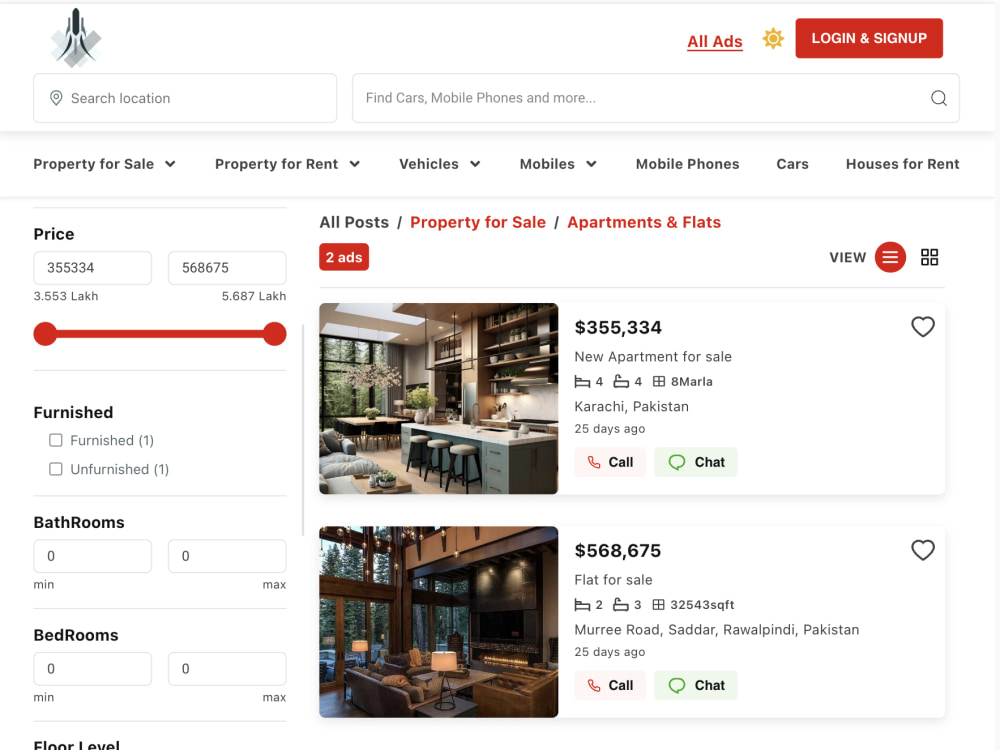
Task: Click minimum price field 355334
Action: 92,268
